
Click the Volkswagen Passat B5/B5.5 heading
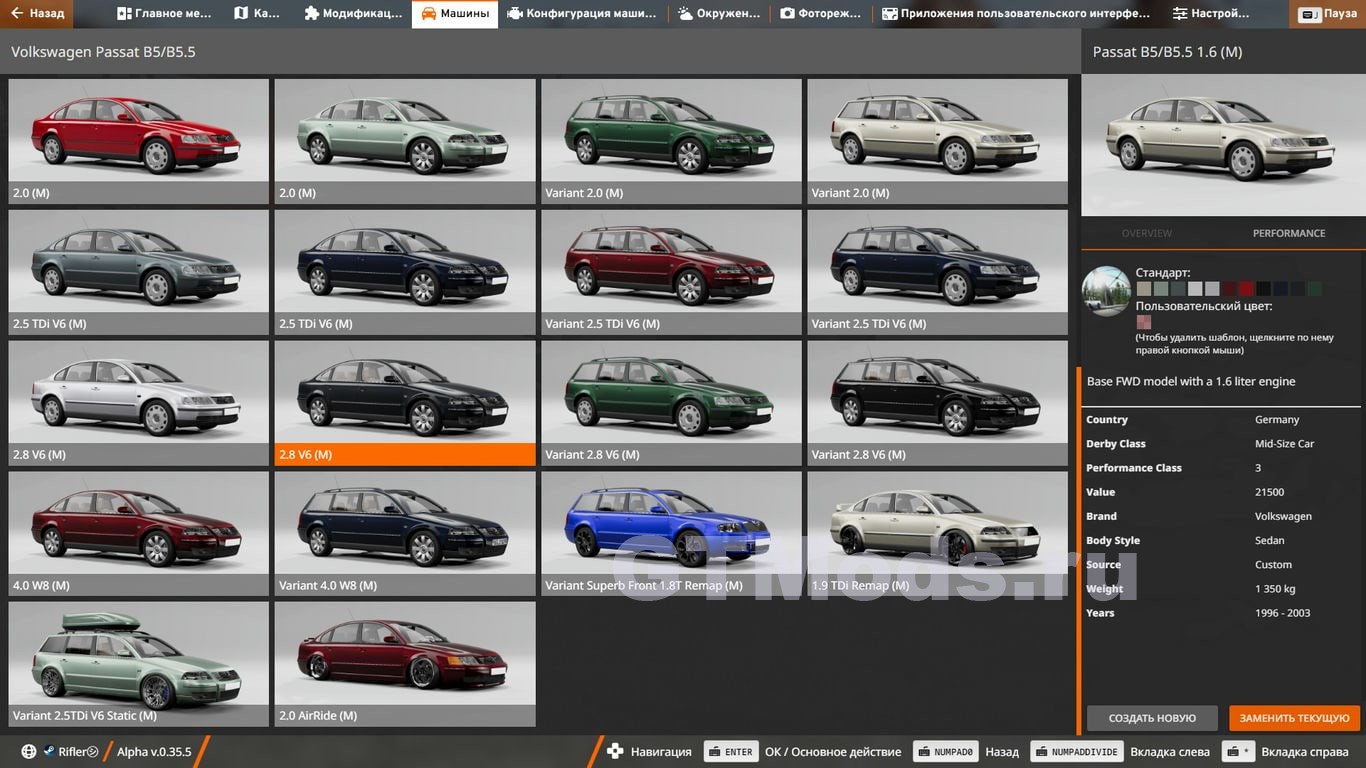pos(103,52)
